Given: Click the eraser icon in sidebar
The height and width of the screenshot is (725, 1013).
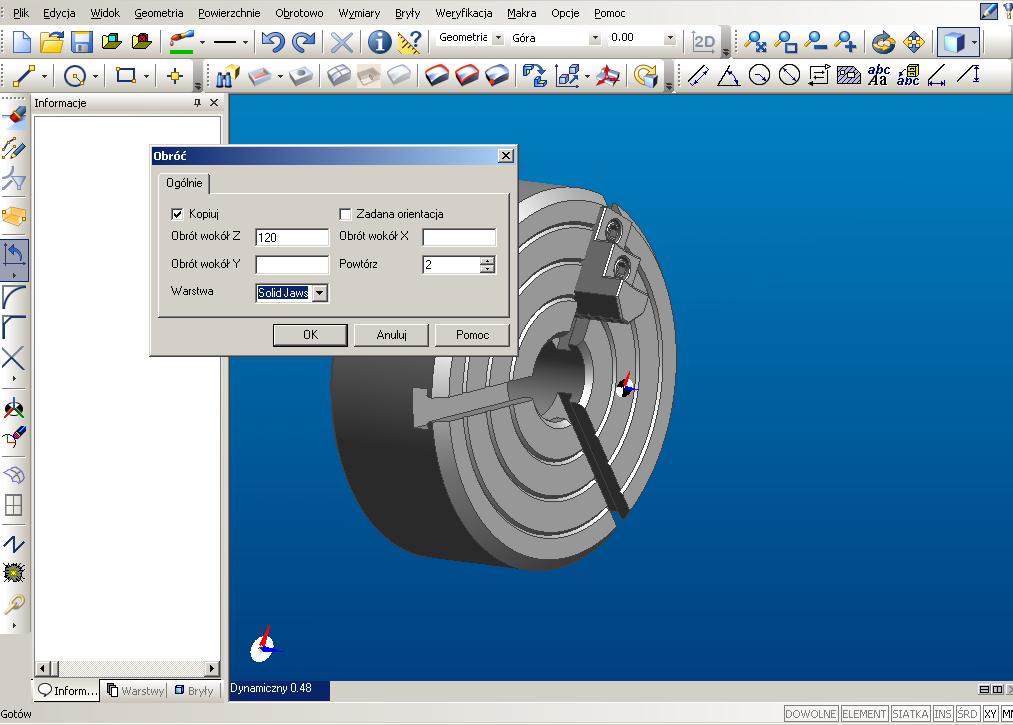Looking at the screenshot, I should (x=14, y=116).
